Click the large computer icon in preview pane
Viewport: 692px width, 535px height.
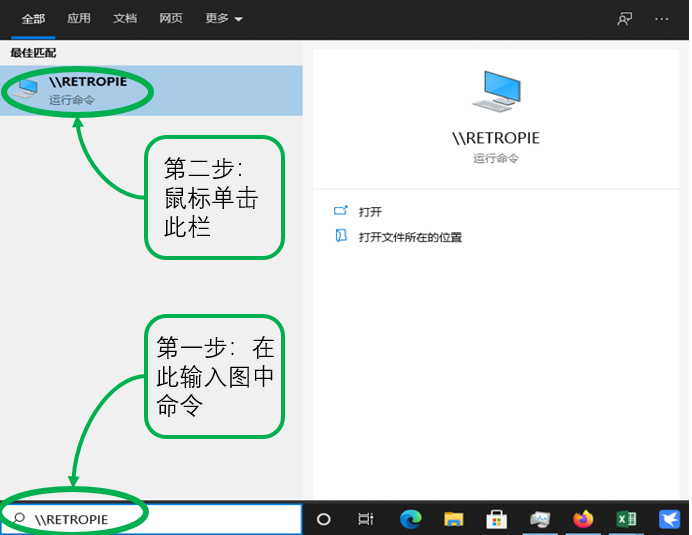coord(496,92)
